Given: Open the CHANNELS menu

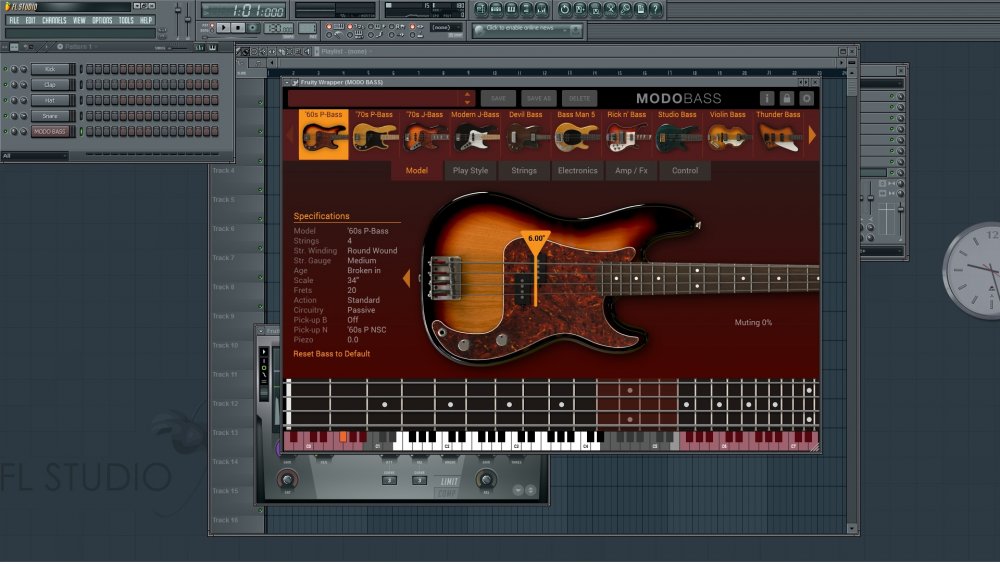Looking at the screenshot, I should pyautogui.click(x=54, y=20).
